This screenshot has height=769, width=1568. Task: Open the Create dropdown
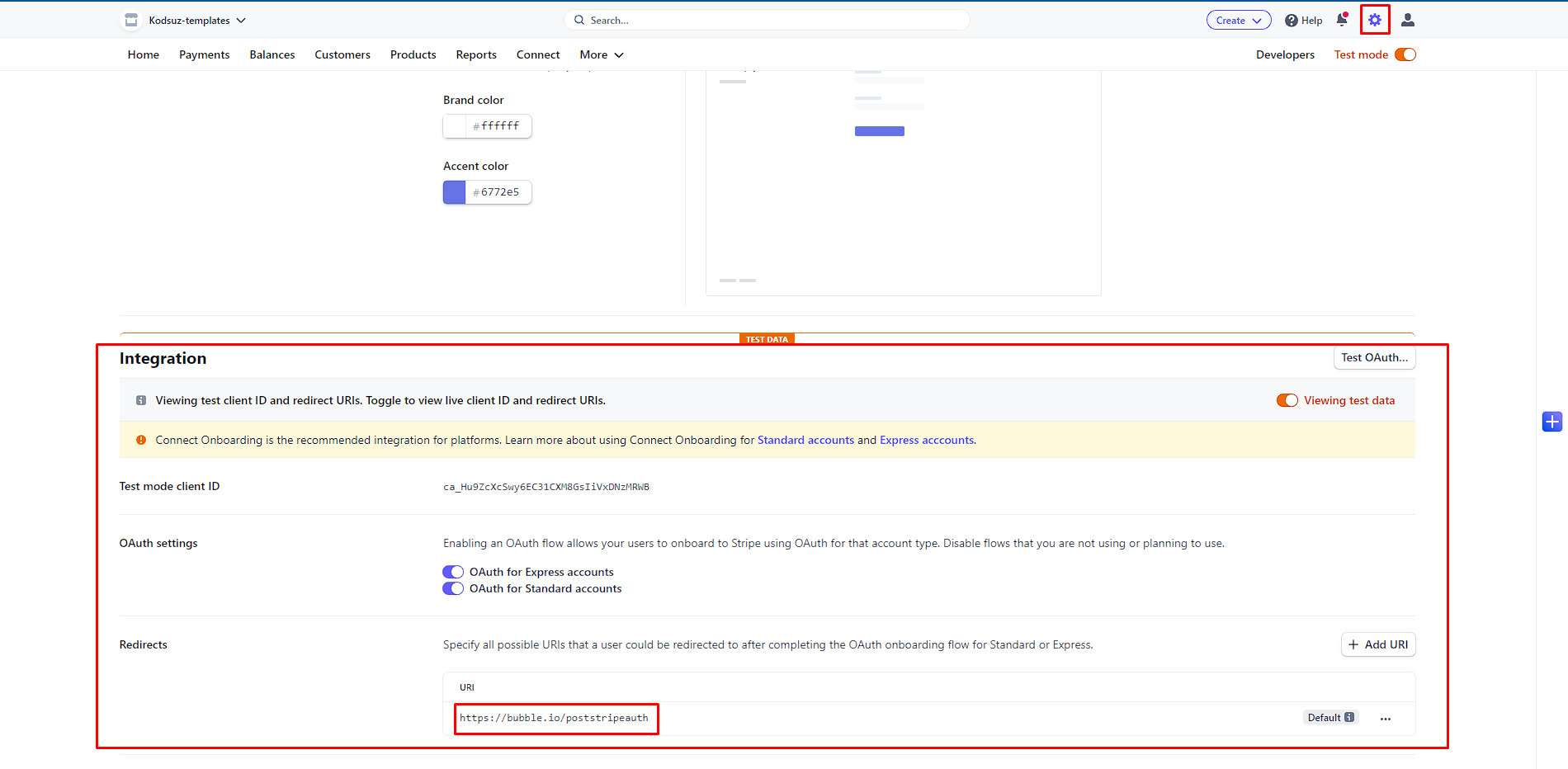pyautogui.click(x=1239, y=21)
